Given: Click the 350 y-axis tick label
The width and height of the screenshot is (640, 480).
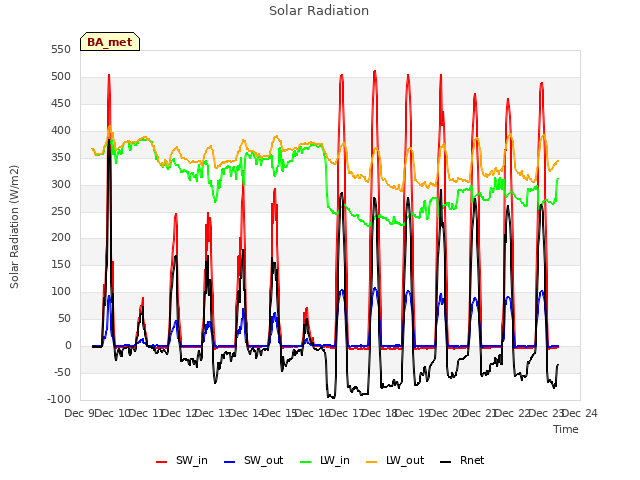Looking at the screenshot, I should pos(61,157).
